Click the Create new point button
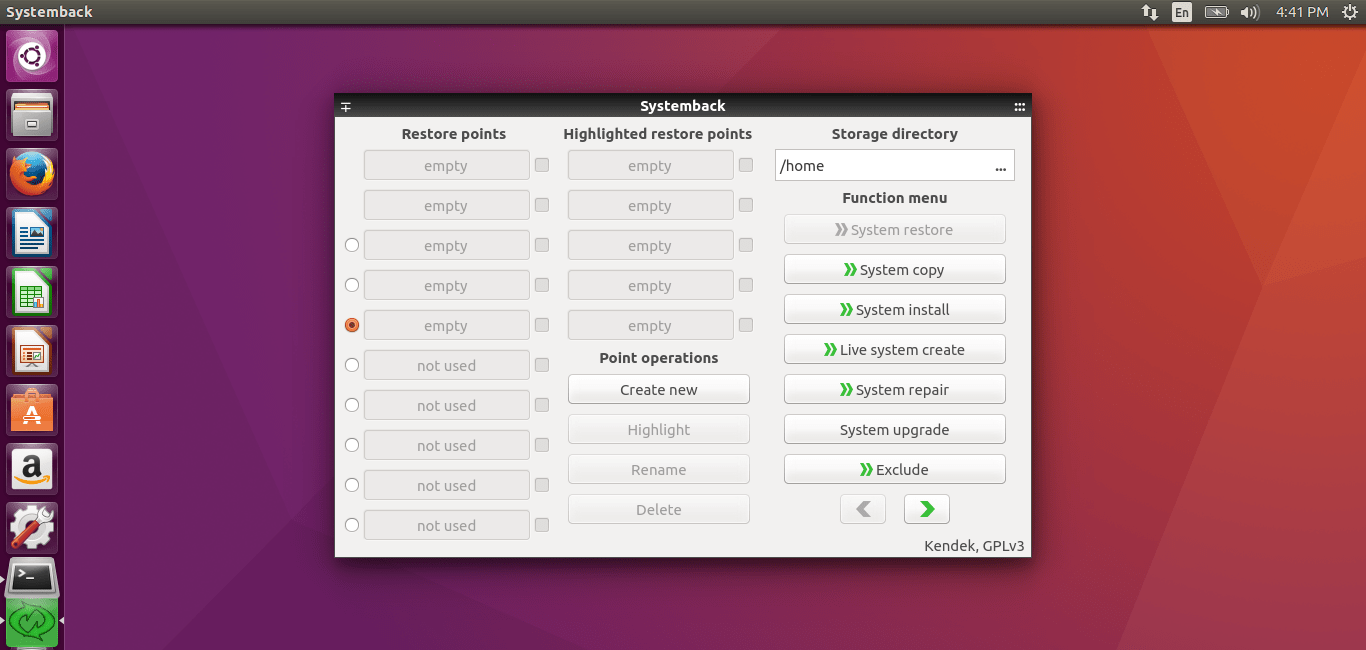 coord(658,389)
